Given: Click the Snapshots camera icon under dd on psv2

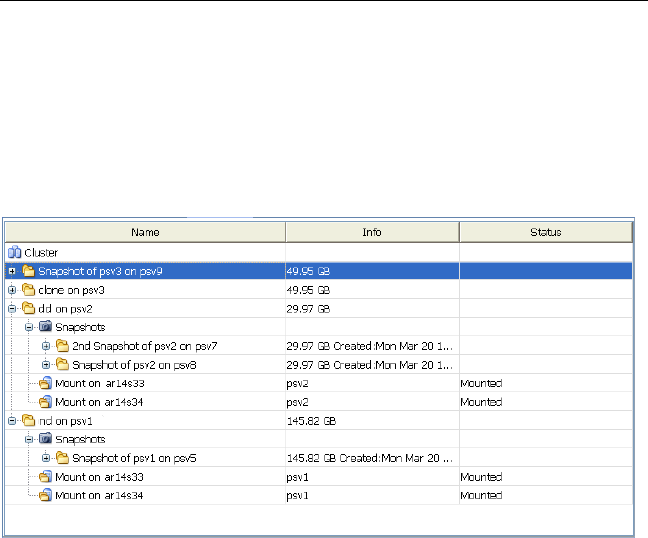Looking at the screenshot, I should pos(44,327).
